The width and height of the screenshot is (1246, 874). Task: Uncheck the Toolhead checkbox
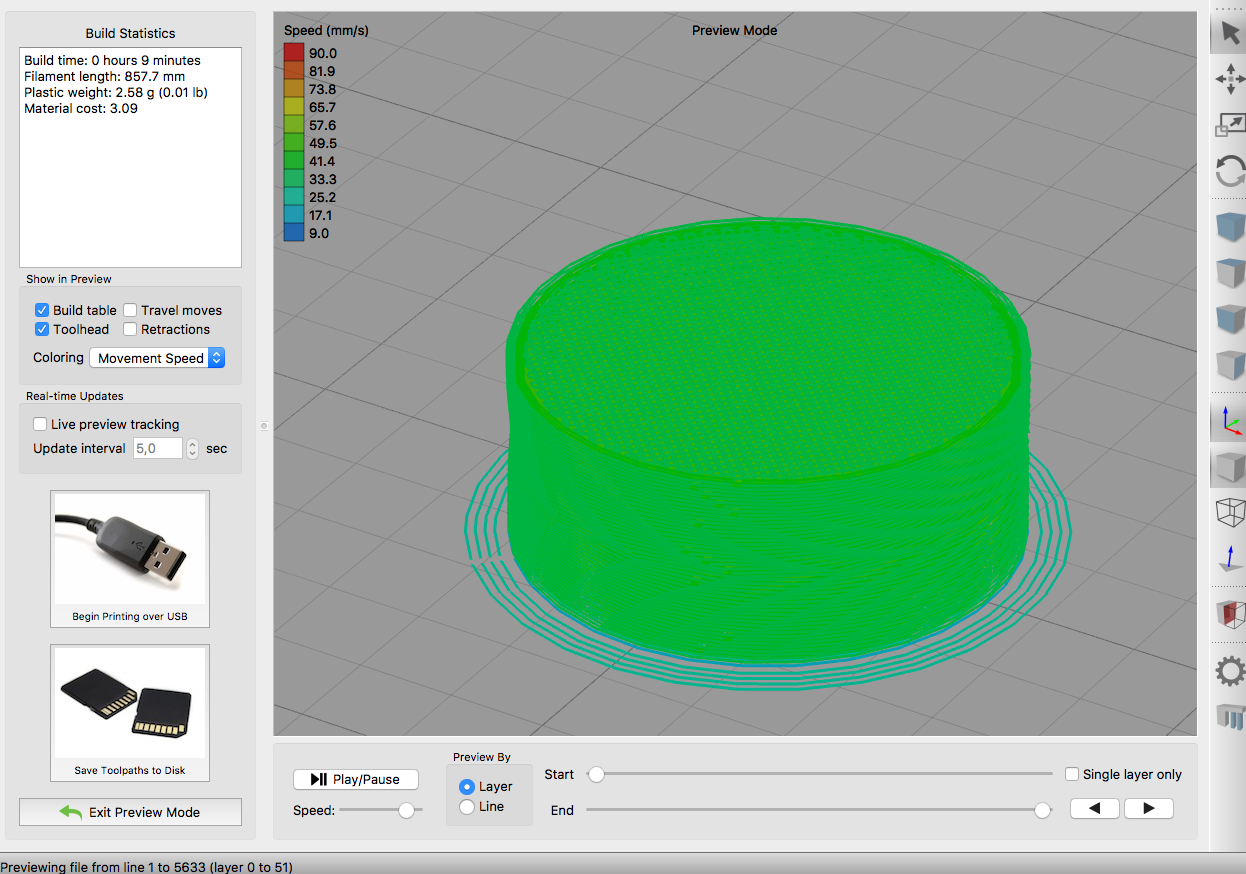pos(42,329)
